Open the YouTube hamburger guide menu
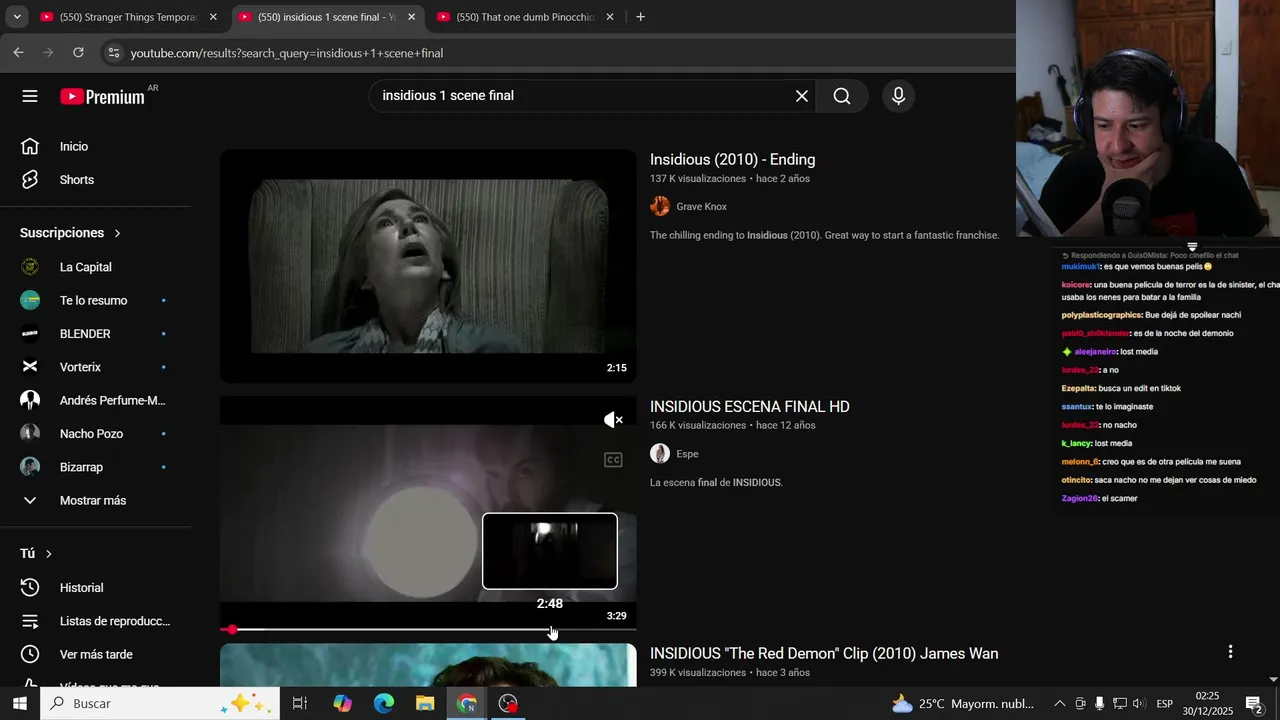This screenshot has width=1280, height=720. 30,96
